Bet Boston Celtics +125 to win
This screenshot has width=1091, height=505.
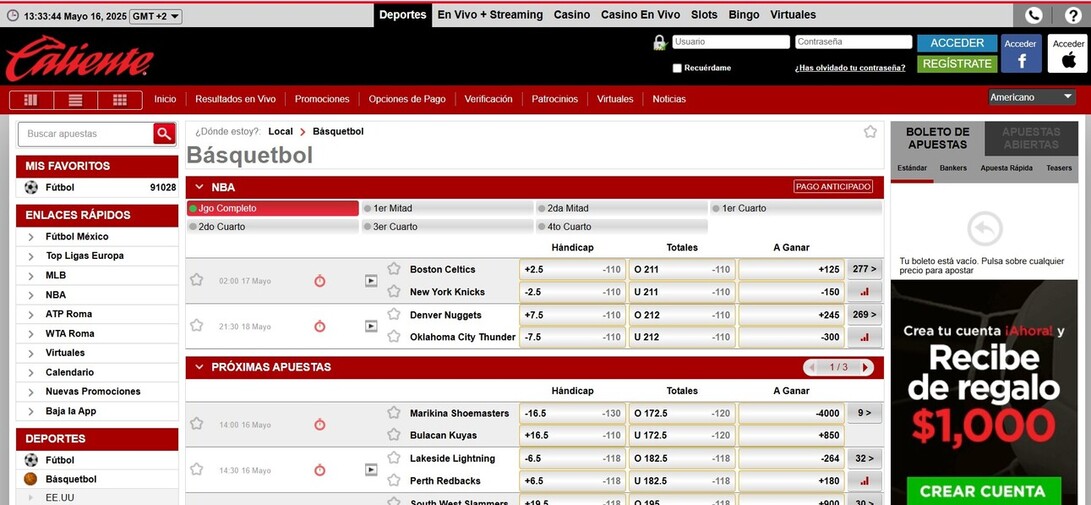[x=791, y=269]
